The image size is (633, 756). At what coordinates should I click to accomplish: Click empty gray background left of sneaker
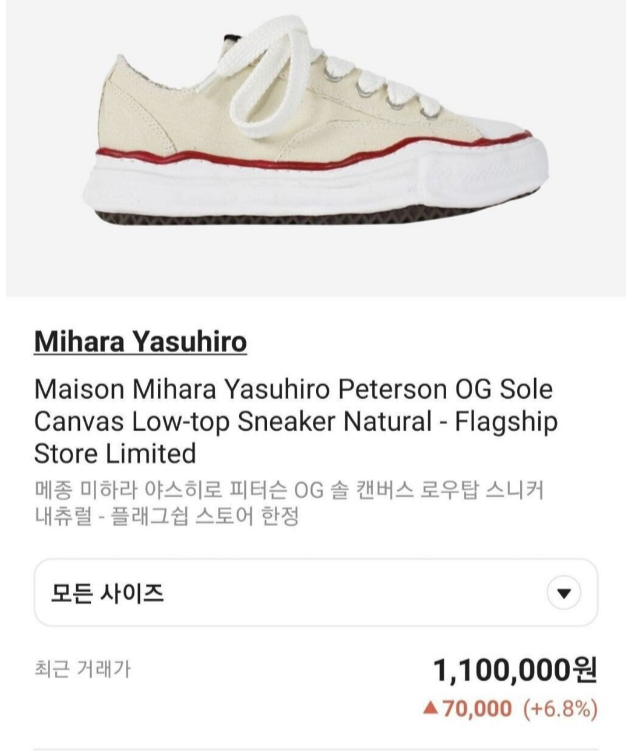pyautogui.click(x=45, y=150)
